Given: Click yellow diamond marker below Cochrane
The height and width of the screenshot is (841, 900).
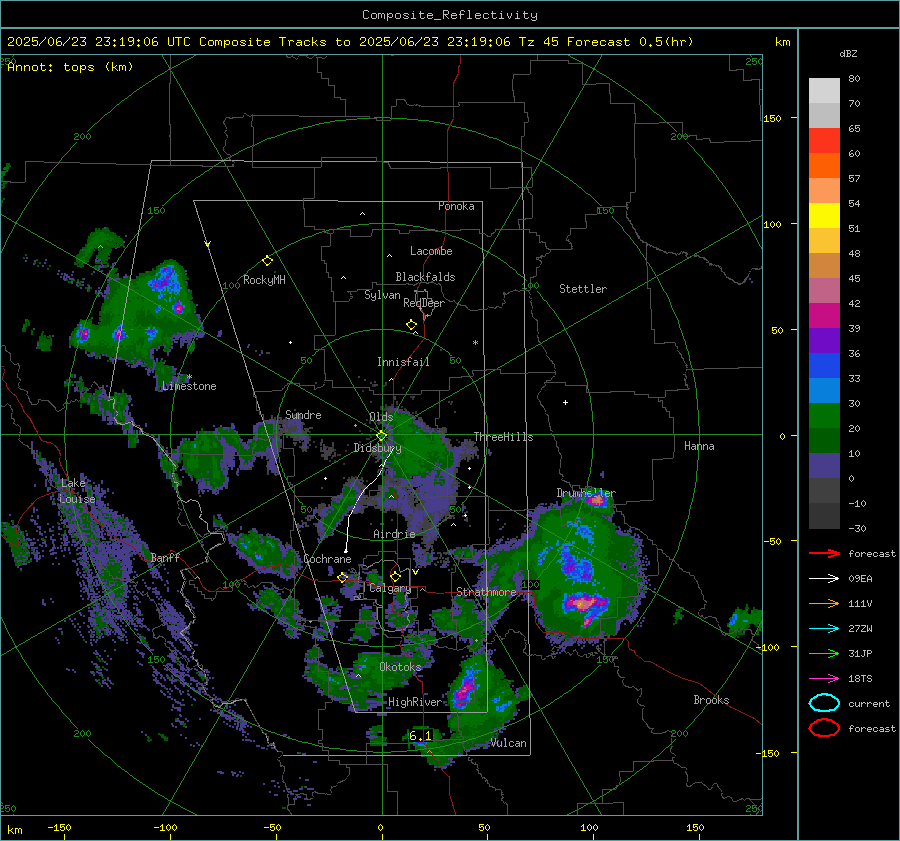Looking at the screenshot, I should (343, 578).
